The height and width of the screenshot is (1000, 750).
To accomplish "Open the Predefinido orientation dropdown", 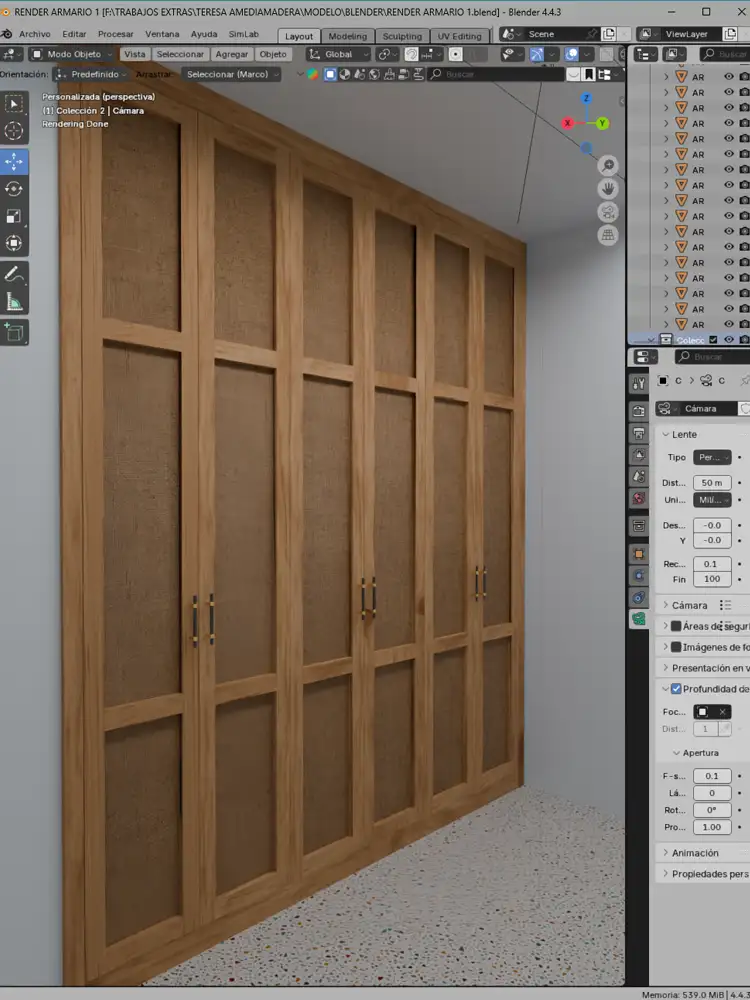I will click(91, 75).
